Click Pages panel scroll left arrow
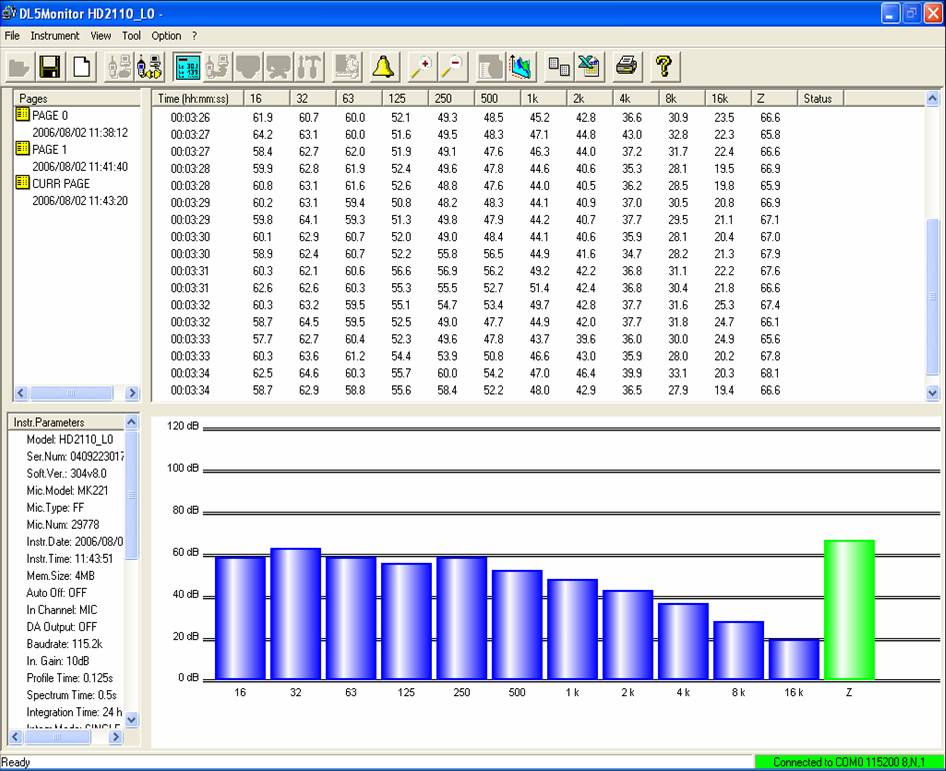Viewport: 946px width, 771px height. point(21,393)
